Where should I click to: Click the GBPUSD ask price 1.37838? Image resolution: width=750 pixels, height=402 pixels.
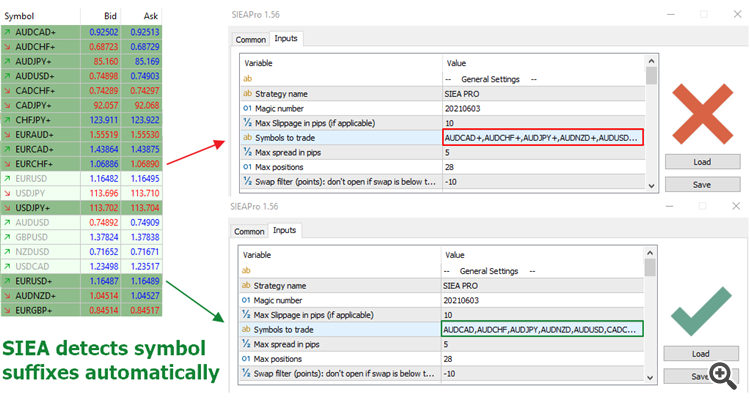tap(145, 237)
